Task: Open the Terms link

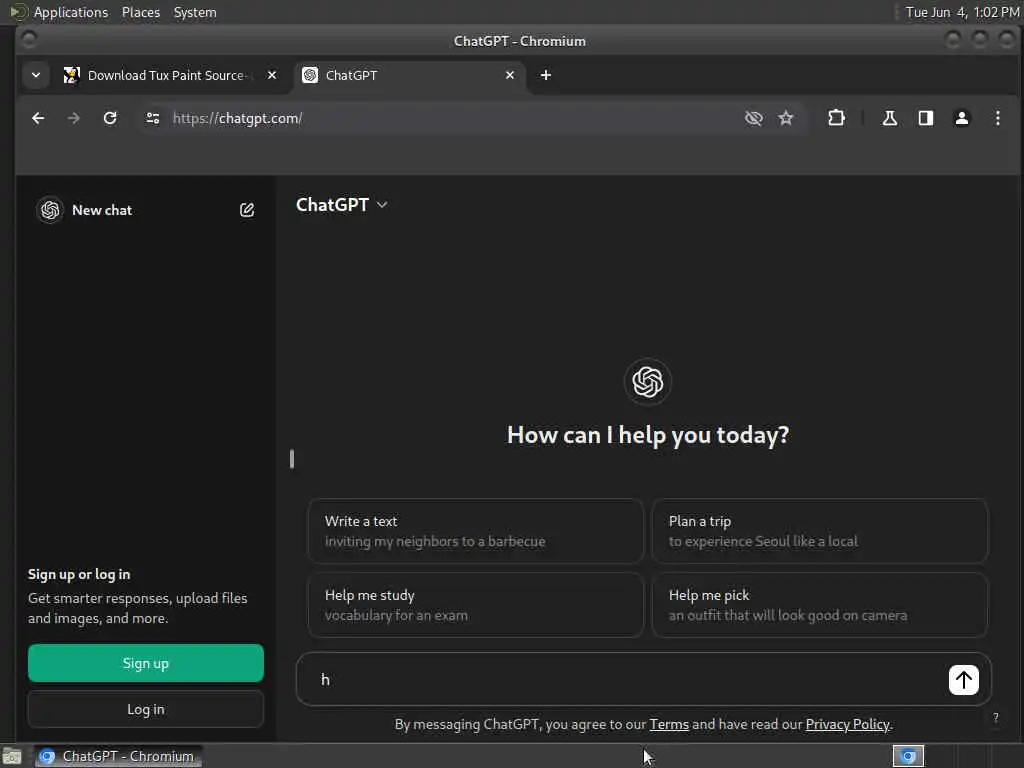Action: coord(669,724)
